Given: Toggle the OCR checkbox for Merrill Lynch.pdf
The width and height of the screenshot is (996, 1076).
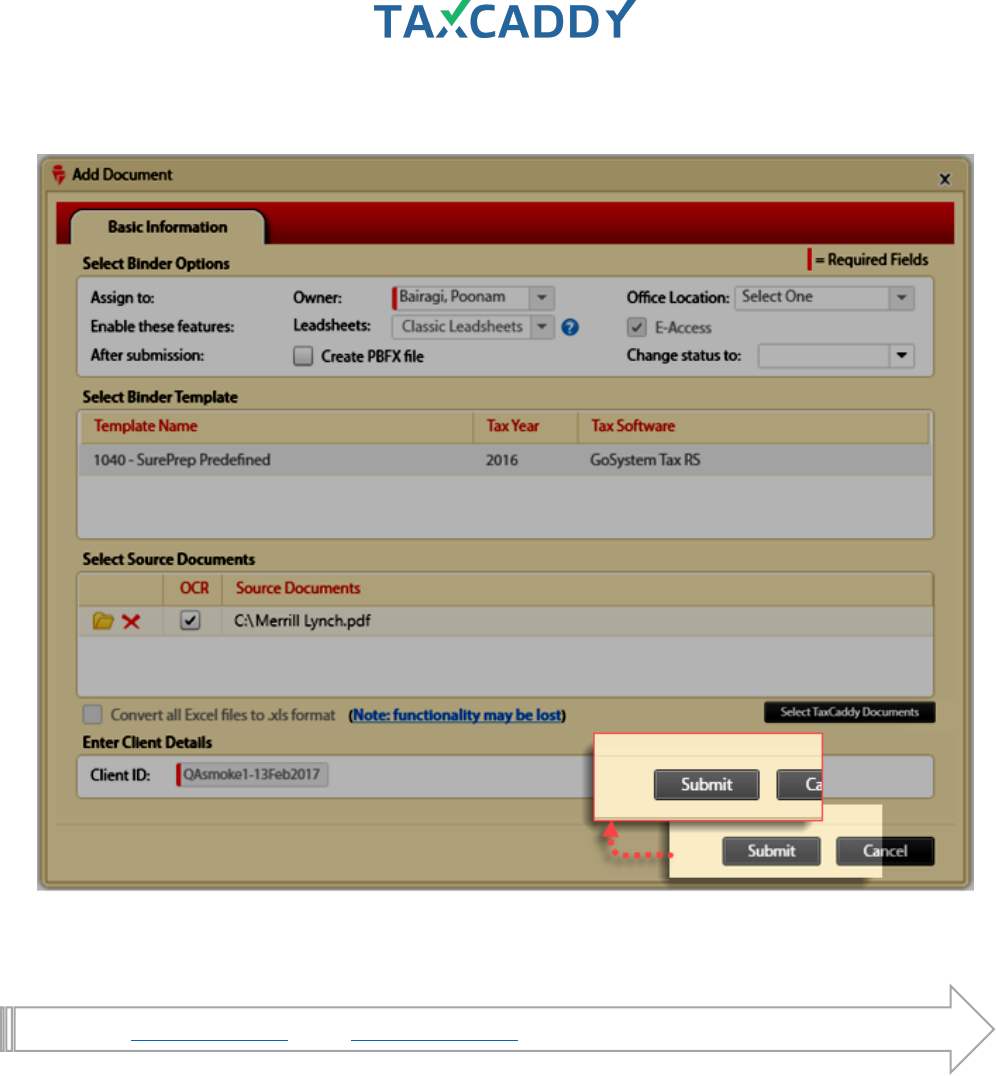Looking at the screenshot, I should click(190, 620).
